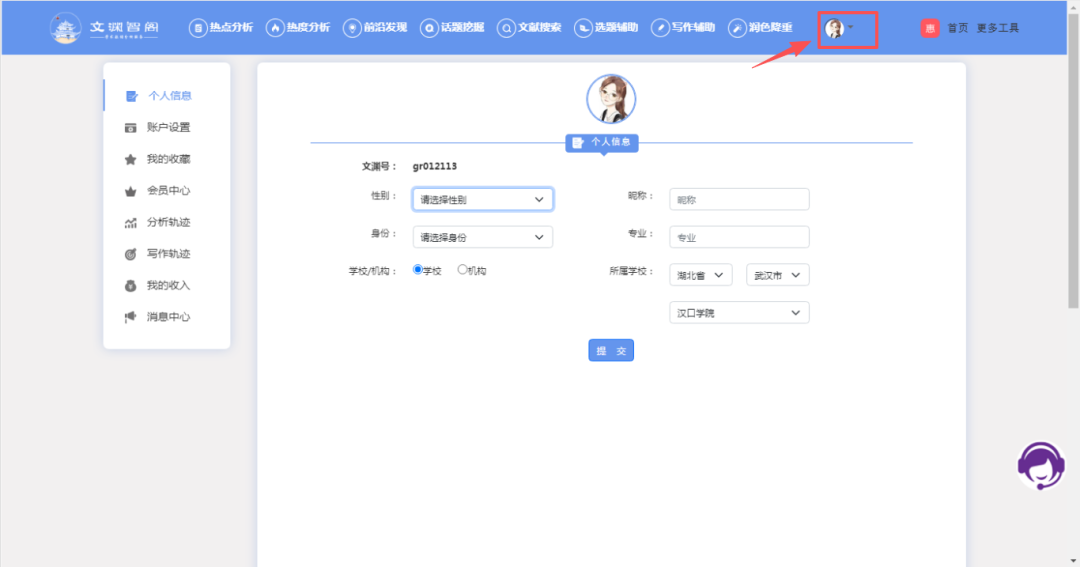
Task: Open 消息中心 in the sidebar menu
Action: (167, 317)
